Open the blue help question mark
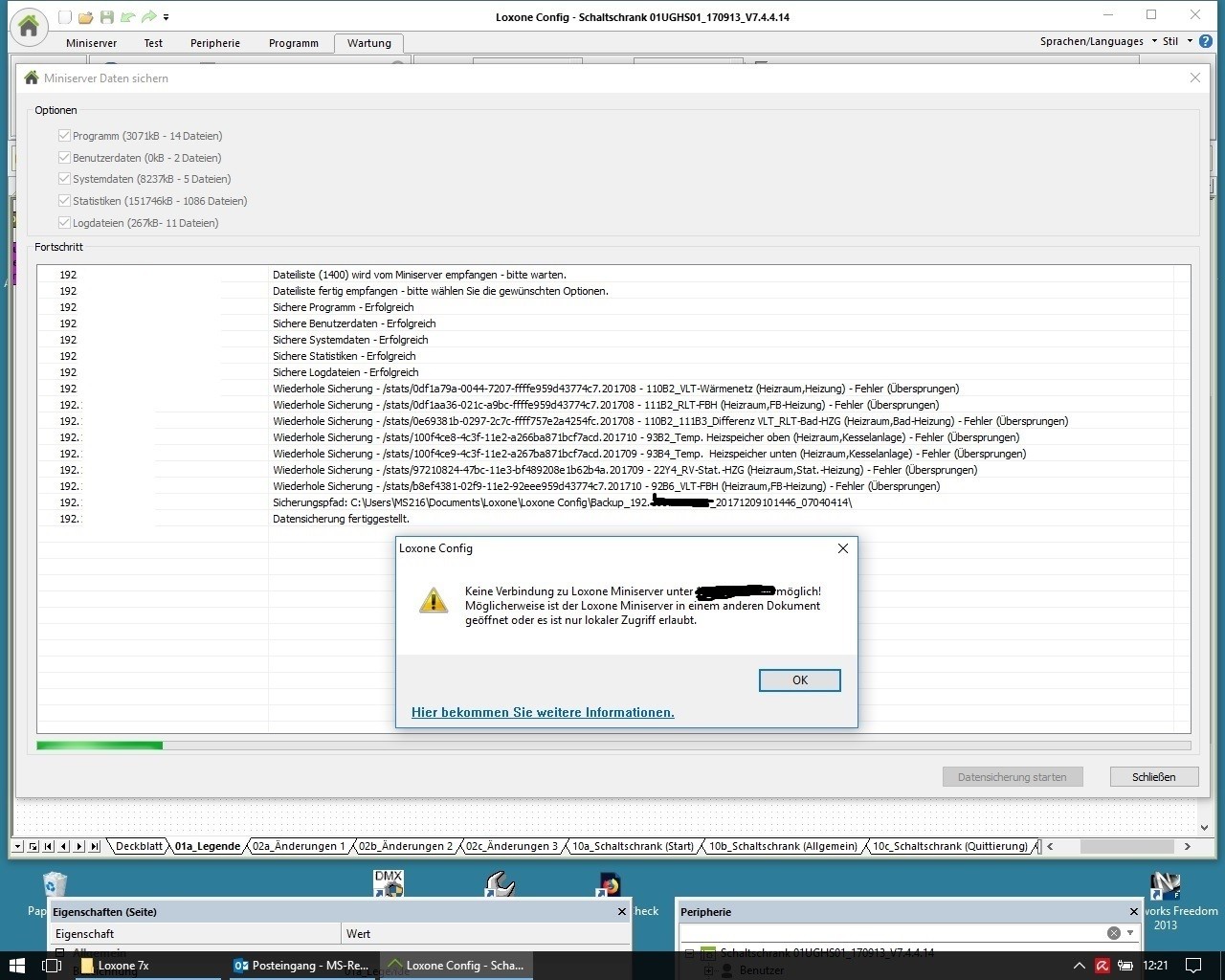This screenshot has height=980, width=1225. pos(1206,41)
